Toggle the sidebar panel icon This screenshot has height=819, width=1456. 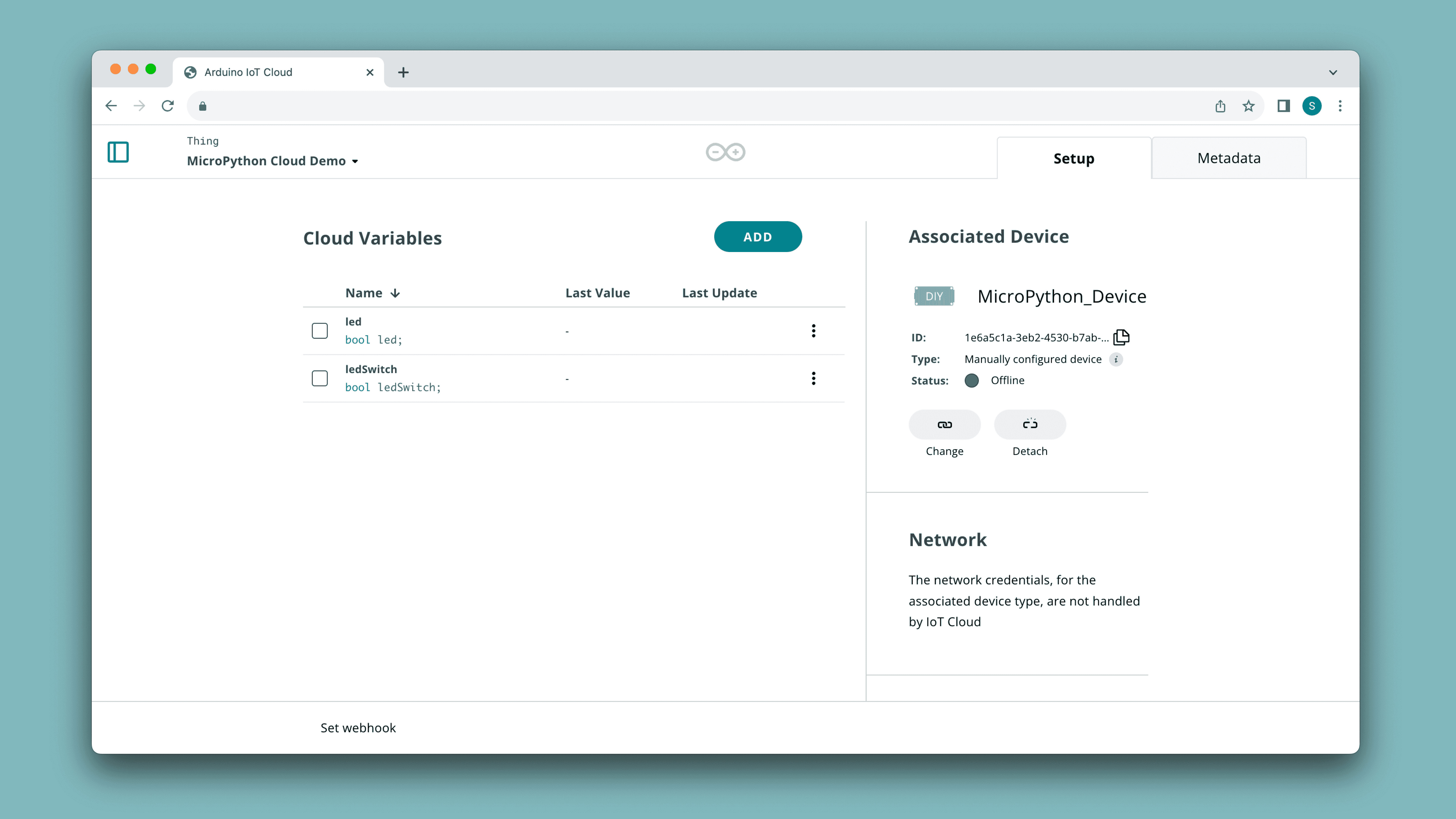pyautogui.click(x=118, y=152)
